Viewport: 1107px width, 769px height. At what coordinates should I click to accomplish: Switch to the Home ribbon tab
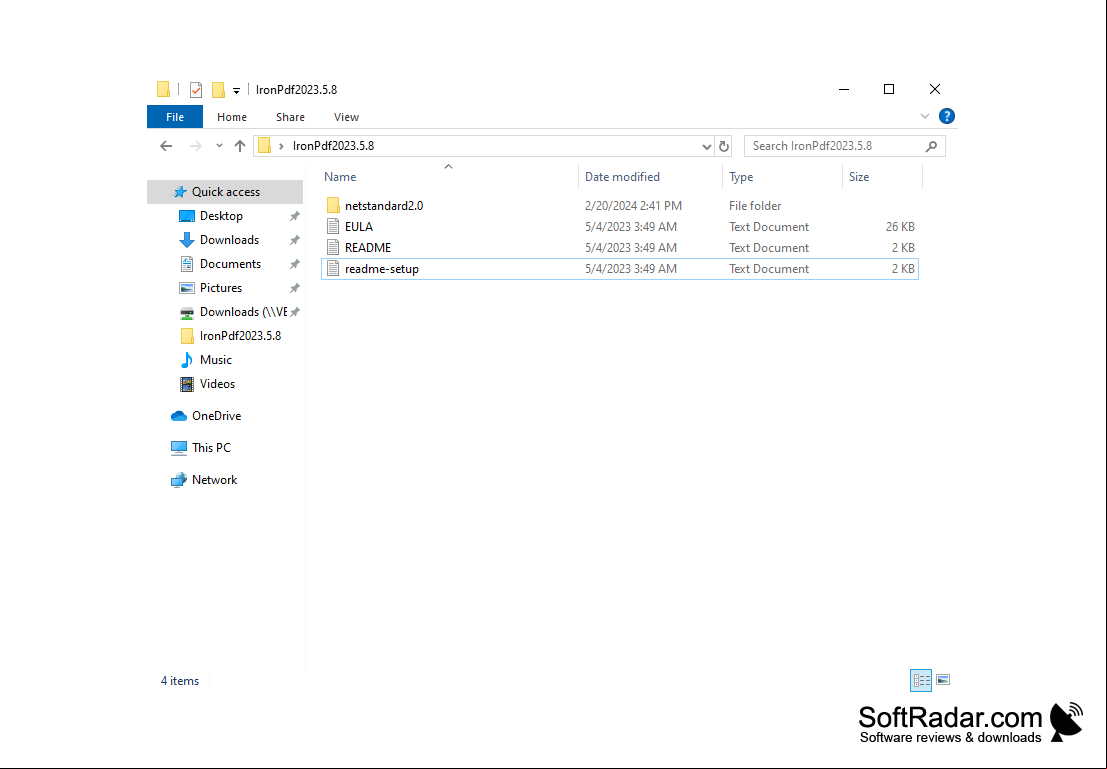tap(232, 117)
